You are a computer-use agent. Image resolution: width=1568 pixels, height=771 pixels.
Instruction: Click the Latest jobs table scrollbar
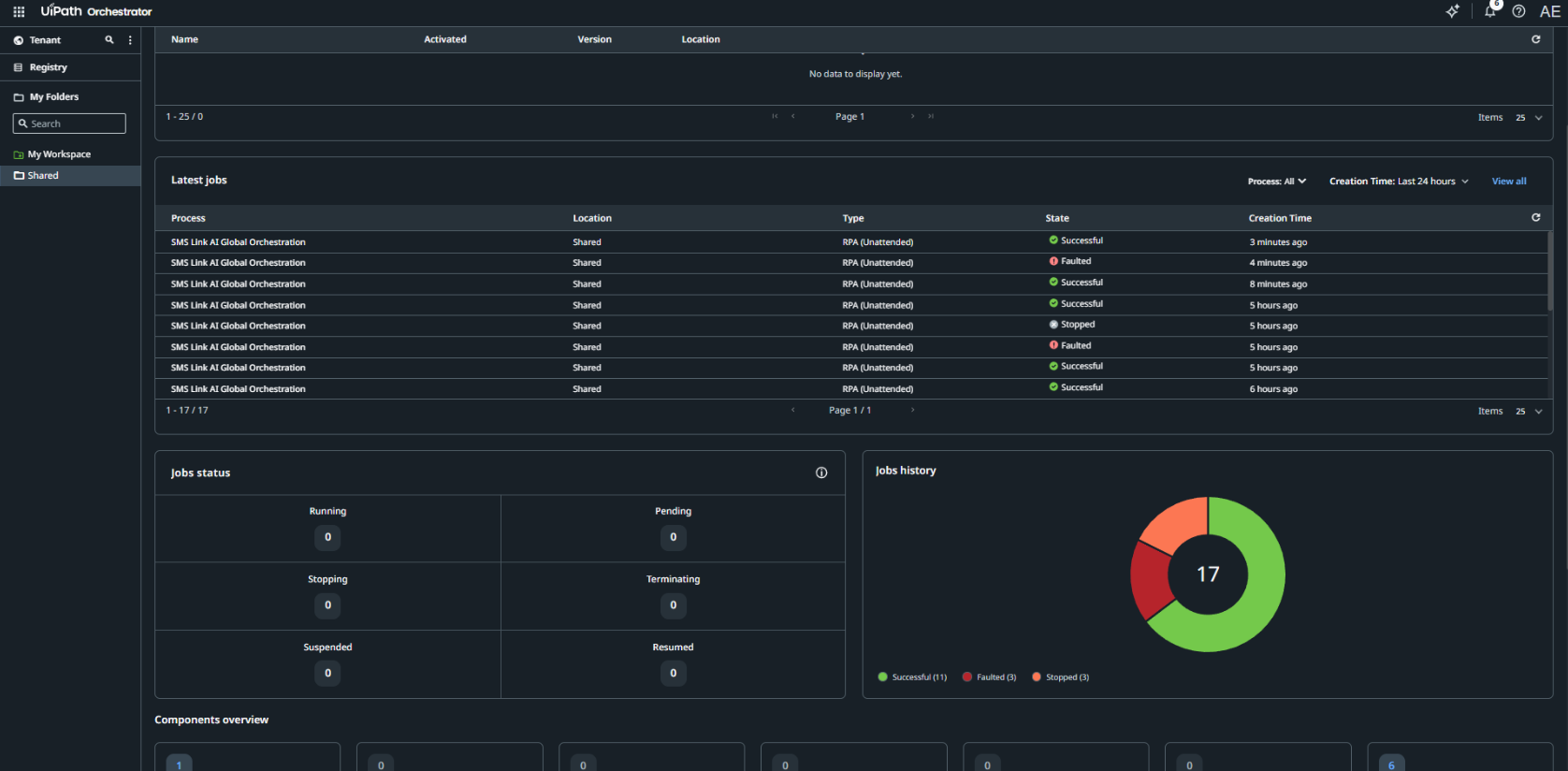[x=1549, y=271]
